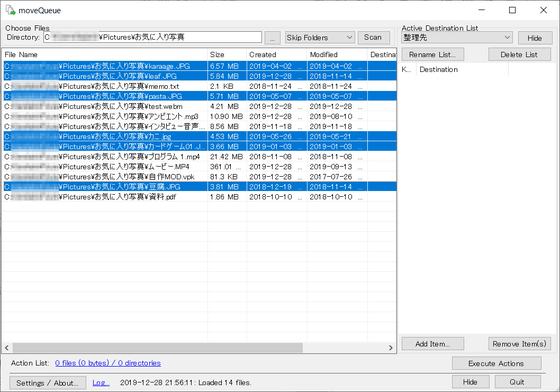This screenshot has width=560, height=392.
Task: Select the 自作MOD.vpk file row
Action: 200,177
